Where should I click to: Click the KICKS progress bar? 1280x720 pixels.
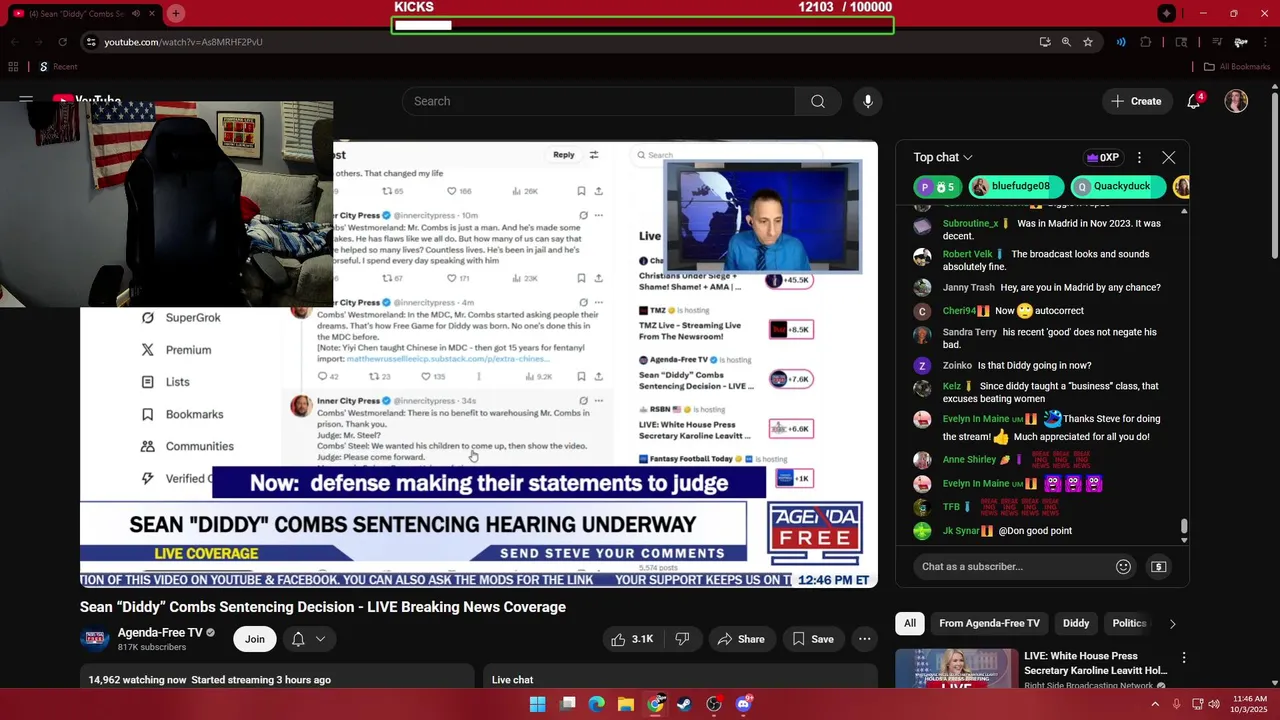pyautogui.click(x=642, y=25)
